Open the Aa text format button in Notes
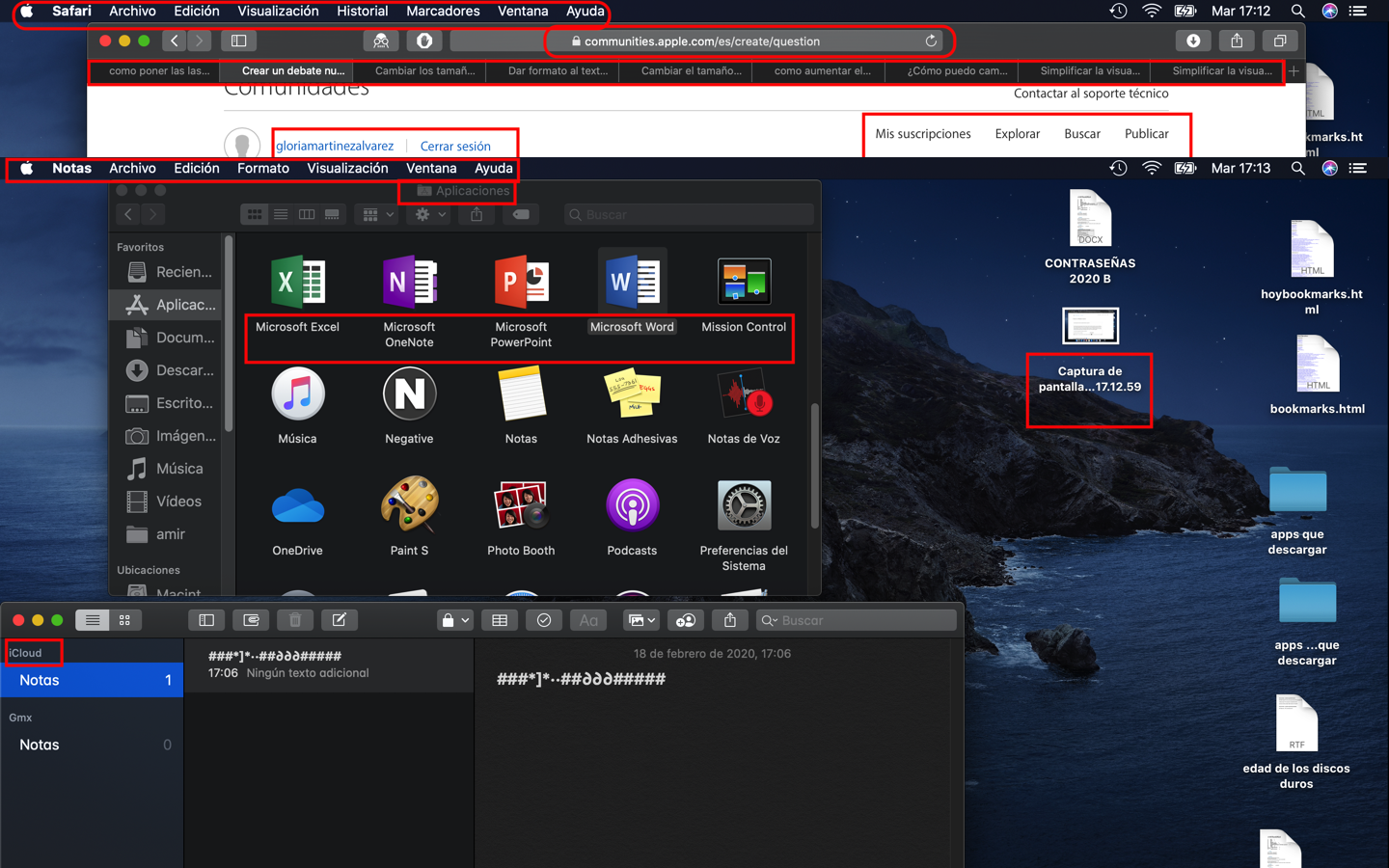This screenshot has height=868, width=1389. 588,620
